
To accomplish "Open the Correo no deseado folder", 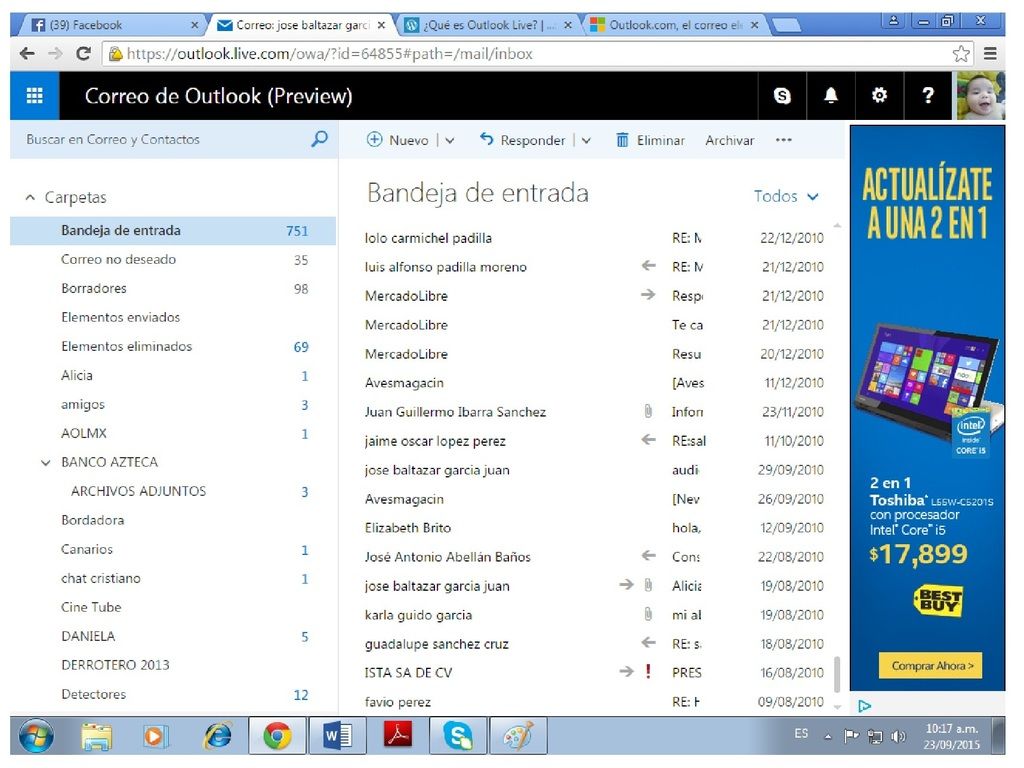I will [173, 259].
